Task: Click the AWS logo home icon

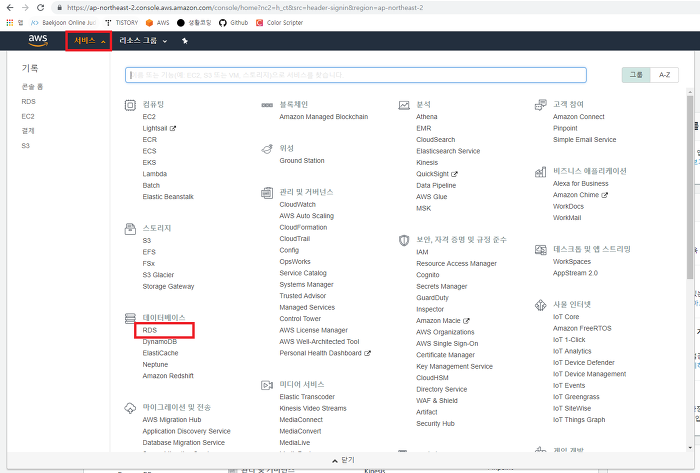Action: (38, 40)
